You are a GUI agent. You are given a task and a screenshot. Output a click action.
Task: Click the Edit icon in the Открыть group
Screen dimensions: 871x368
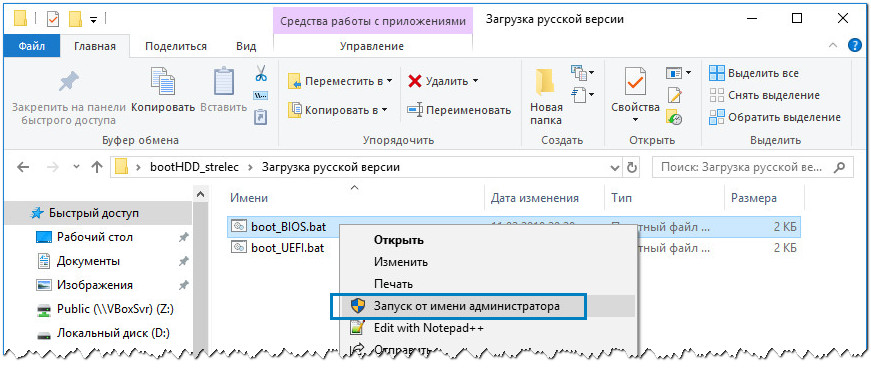pyautogui.click(x=674, y=96)
